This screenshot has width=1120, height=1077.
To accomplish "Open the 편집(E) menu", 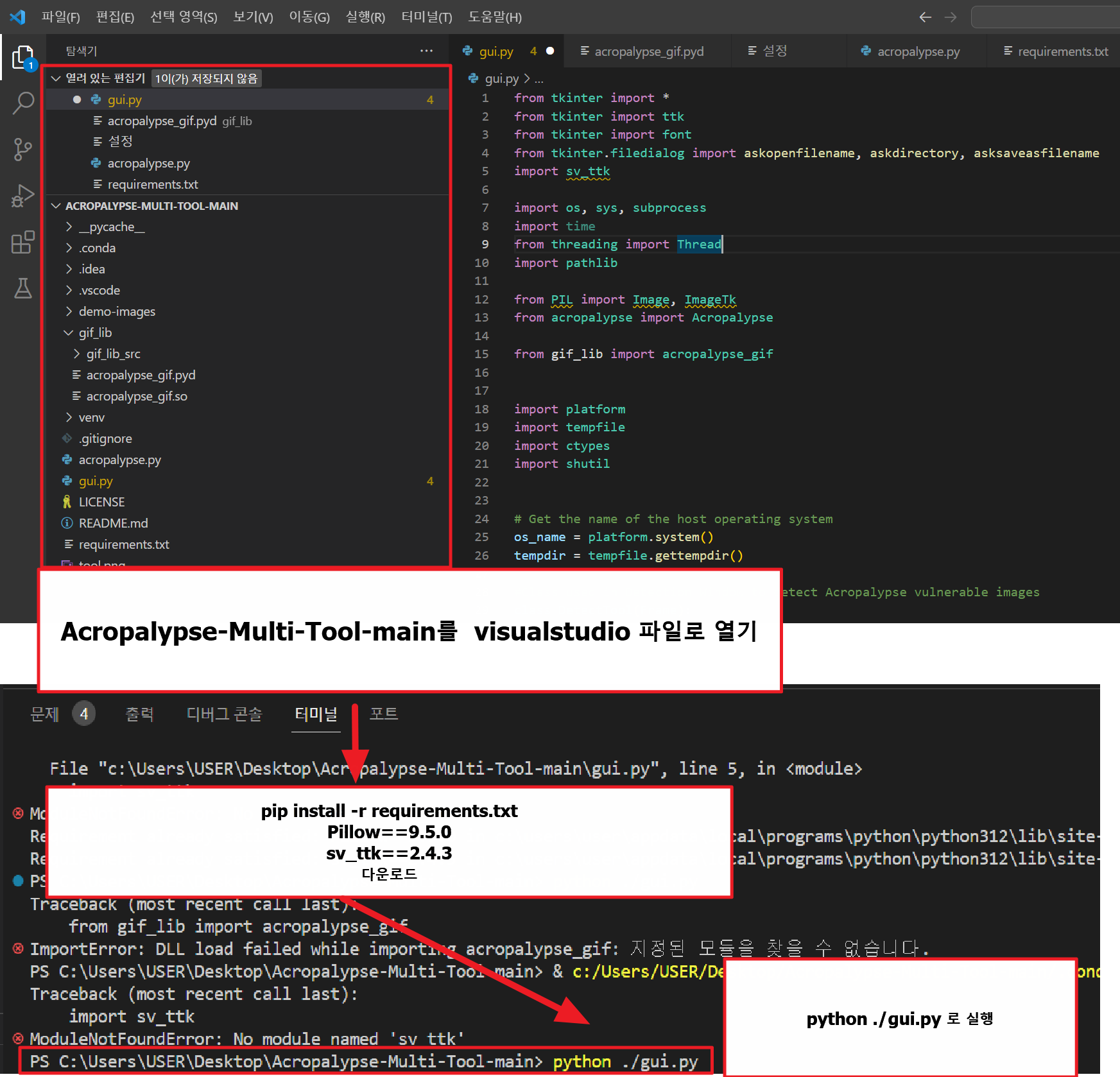I will pyautogui.click(x=116, y=17).
